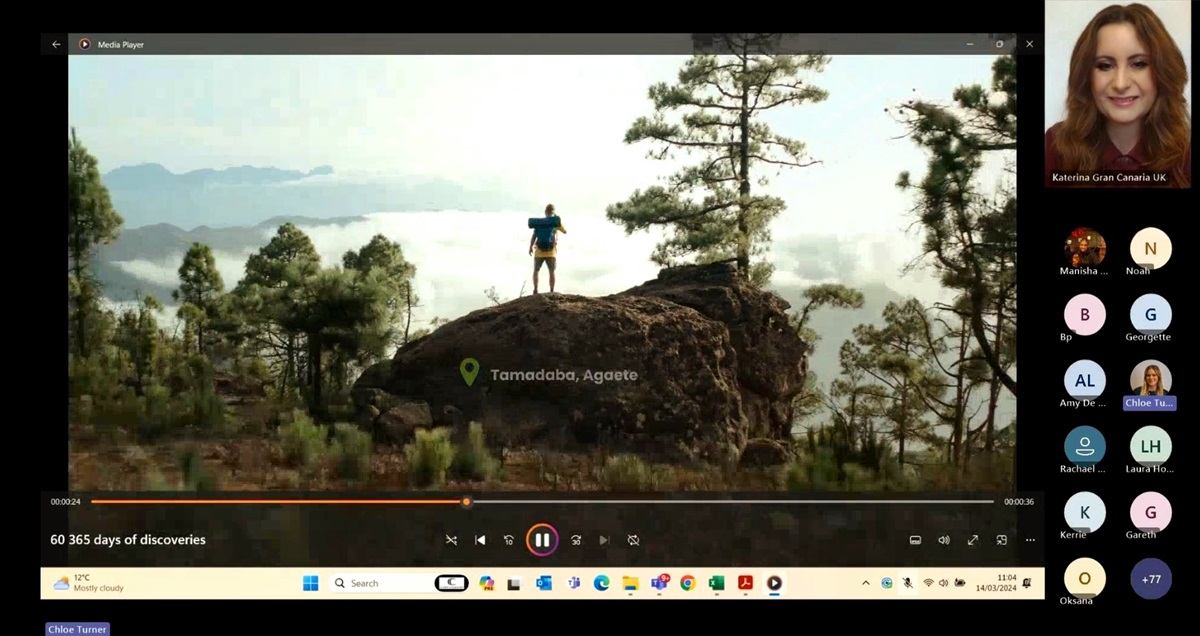1200x636 pixels.
Task: Click the muted microphone tray icon
Action: (x=907, y=583)
